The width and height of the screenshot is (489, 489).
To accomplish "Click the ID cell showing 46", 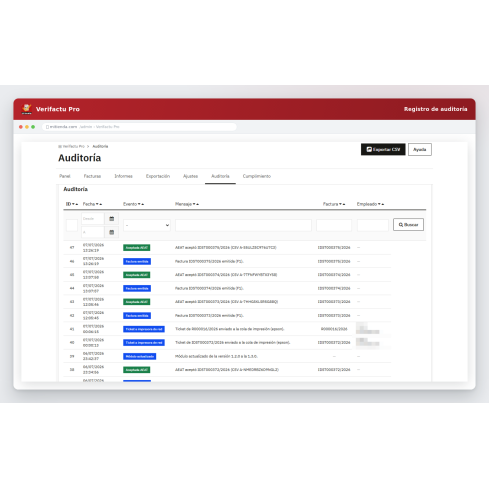I will pyautogui.click(x=72, y=261).
